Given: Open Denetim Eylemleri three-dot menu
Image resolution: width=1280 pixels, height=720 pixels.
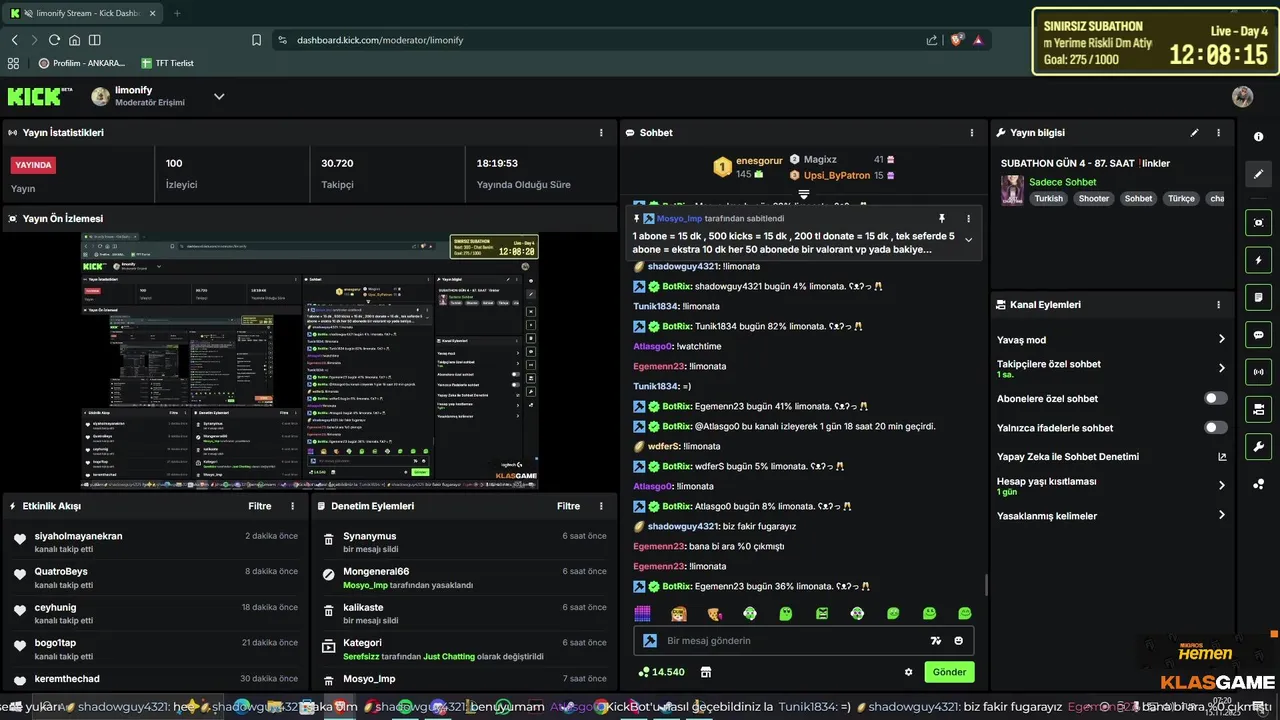Looking at the screenshot, I should tap(601, 506).
